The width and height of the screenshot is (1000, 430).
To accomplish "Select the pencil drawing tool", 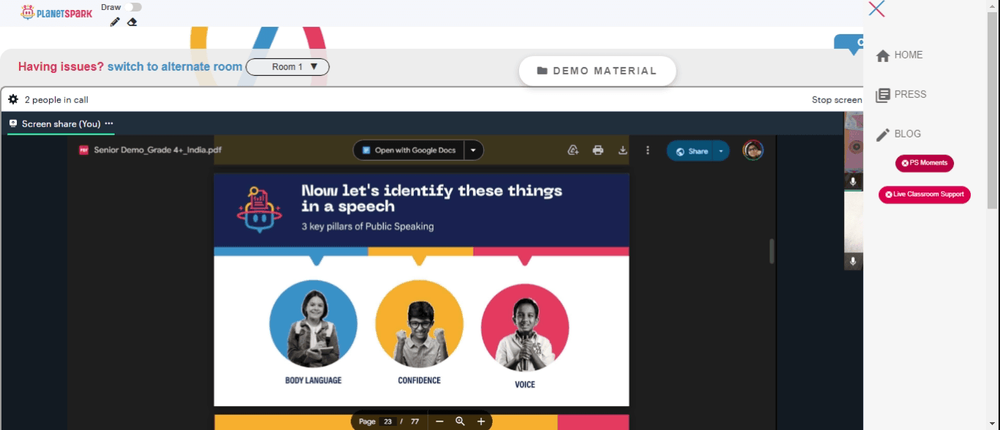I will click(x=115, y=22).
